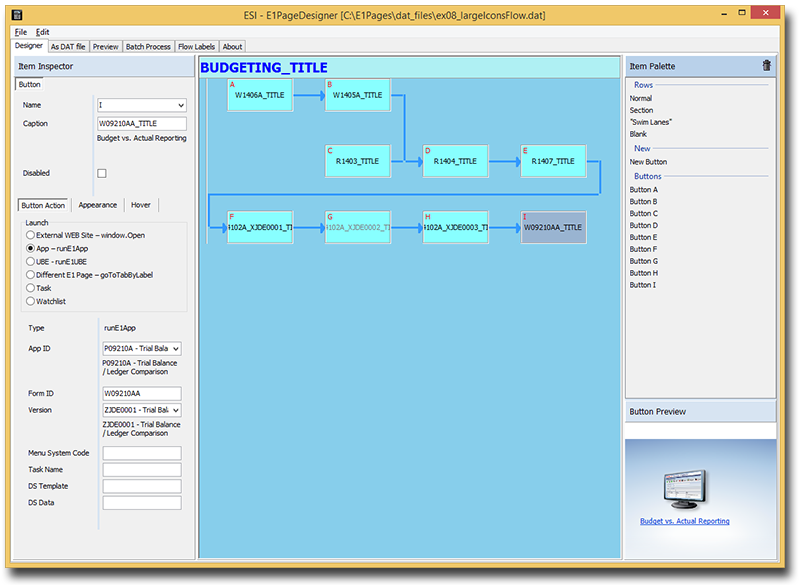This screenshot has width=800, height=585.
Task: Select Blank row type in palette
Action: coord(638,134)
